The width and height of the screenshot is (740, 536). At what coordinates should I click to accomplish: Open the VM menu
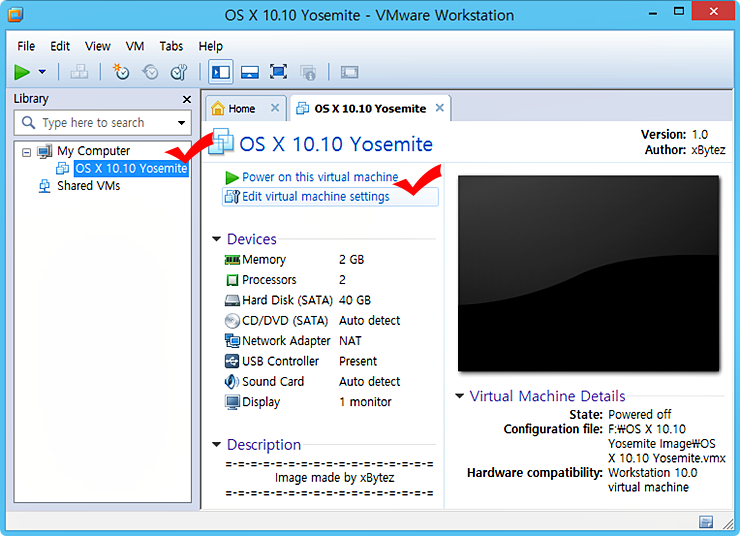(x=135, y=46)
